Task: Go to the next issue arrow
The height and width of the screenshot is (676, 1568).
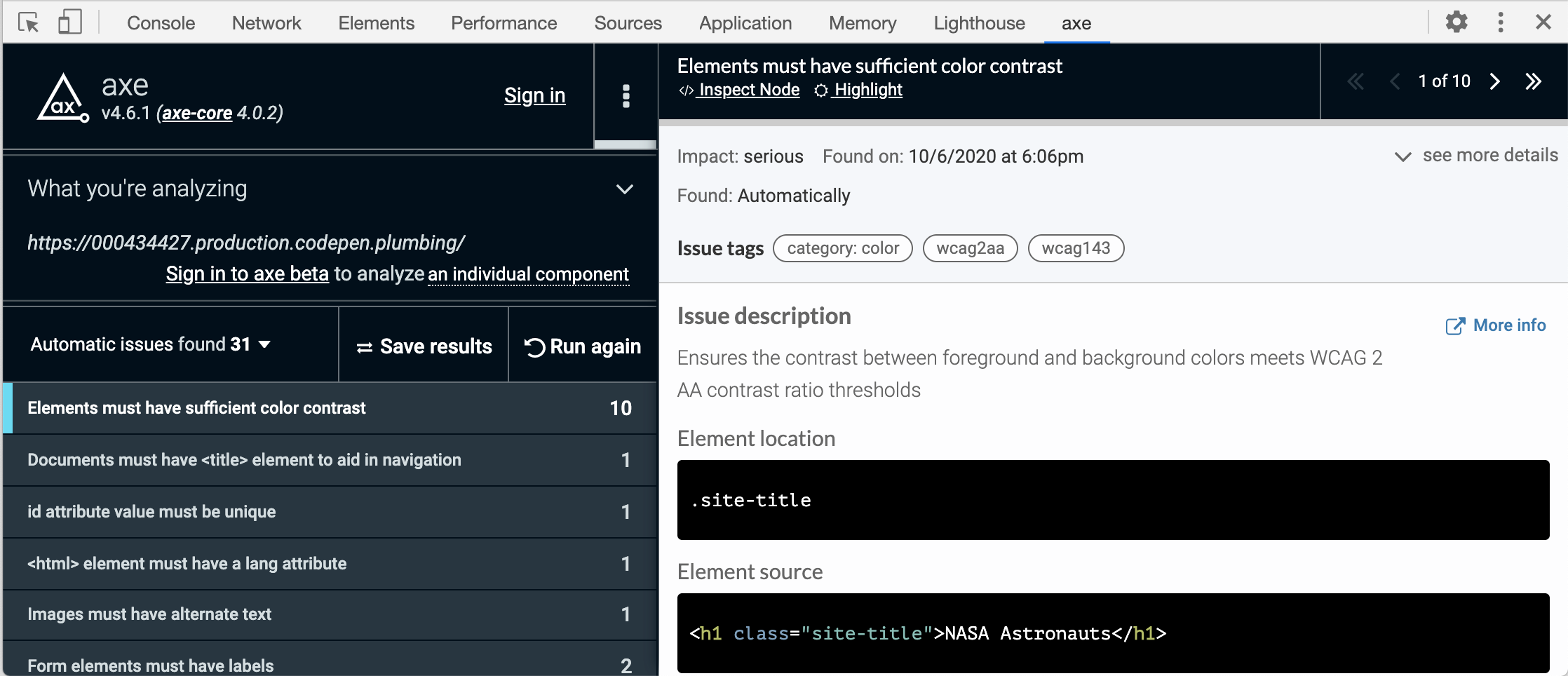Action: point(1494,81)
